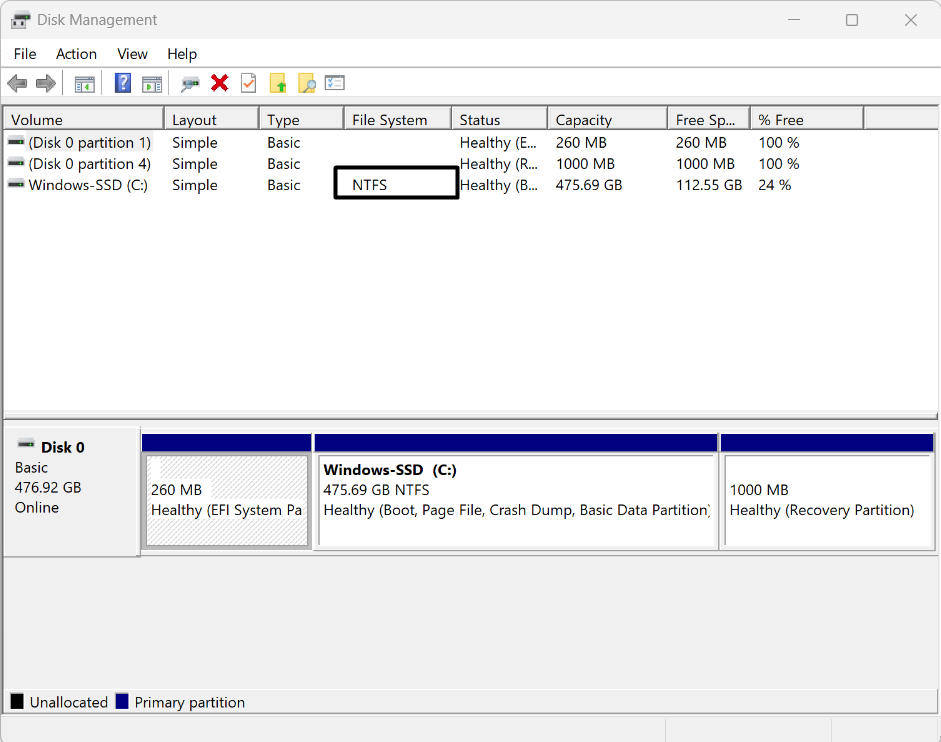Select the (Disk 0 partition 1) row
This screenshot has width=941, height=742.
point(89,143)
